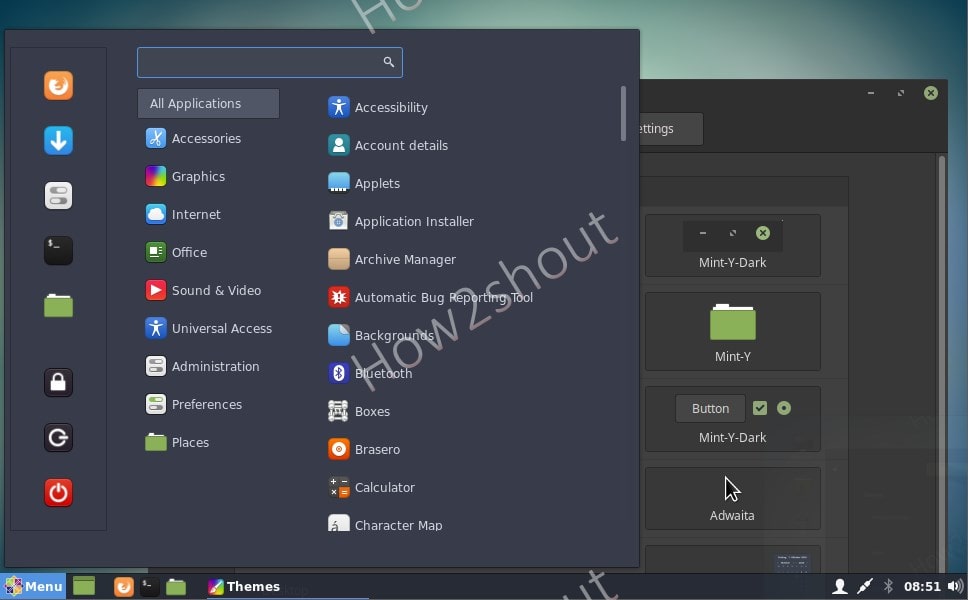Open Character Map
The image size is (968, 600).
click(385, 525)
